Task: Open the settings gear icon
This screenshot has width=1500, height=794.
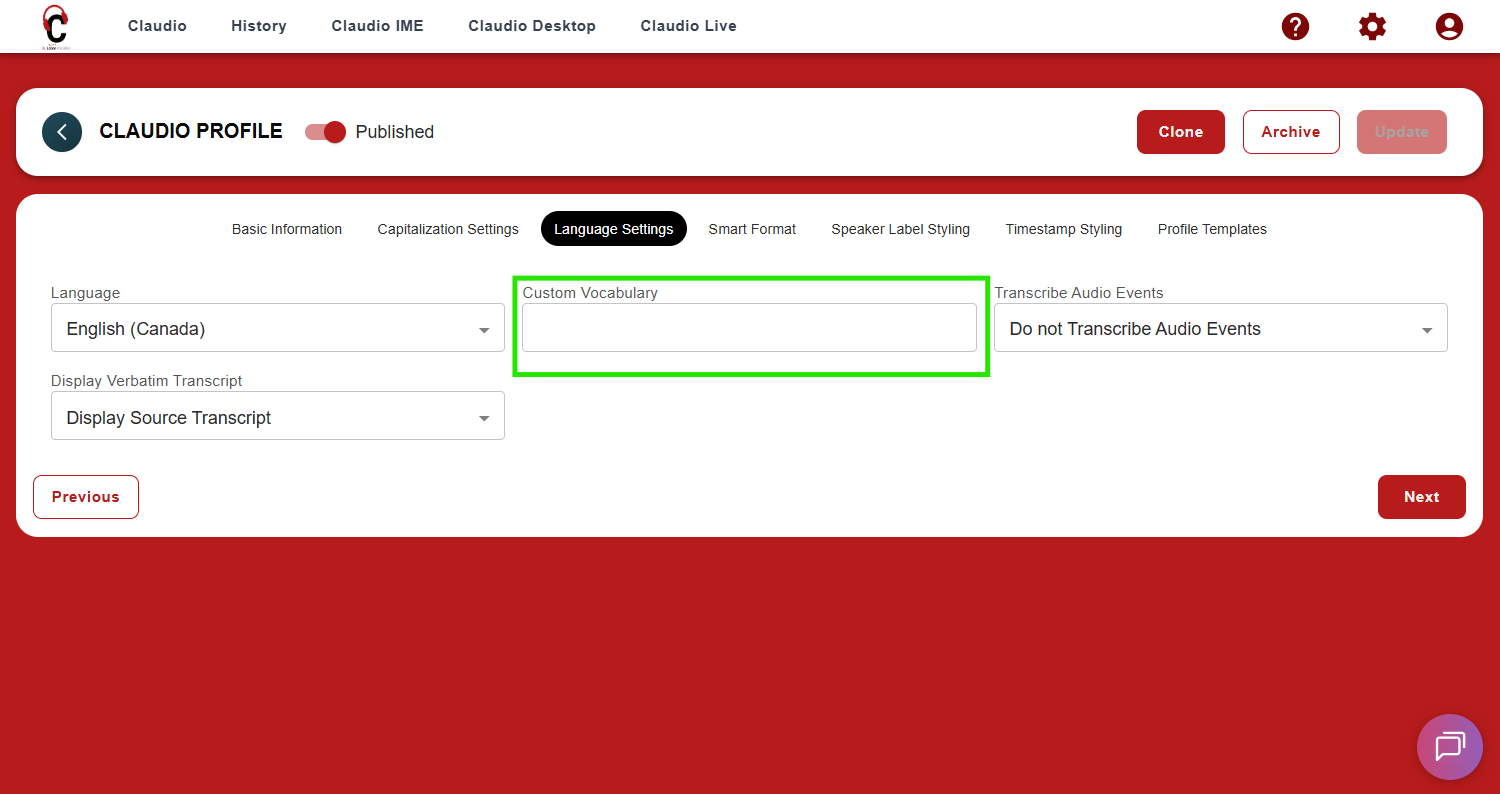Action: pyautogui.click(x=1372, y=27)
